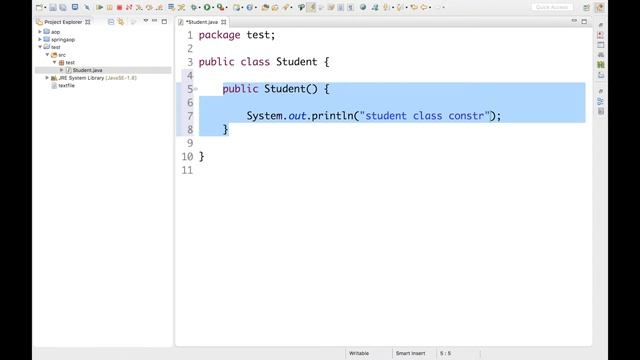Minimize the editor area
The height and width of the screenshot is (360, 640).
(574, 20)
